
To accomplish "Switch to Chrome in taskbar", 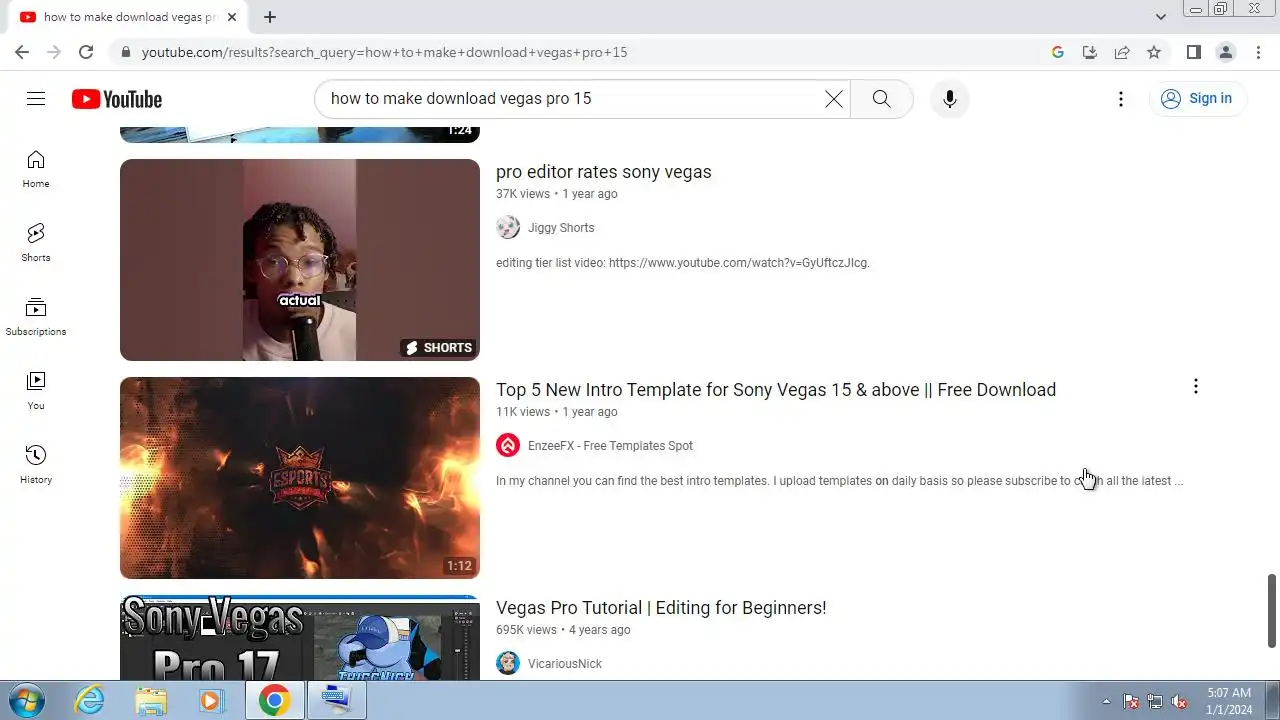I will pyautogui.click(x=274, y=701).
